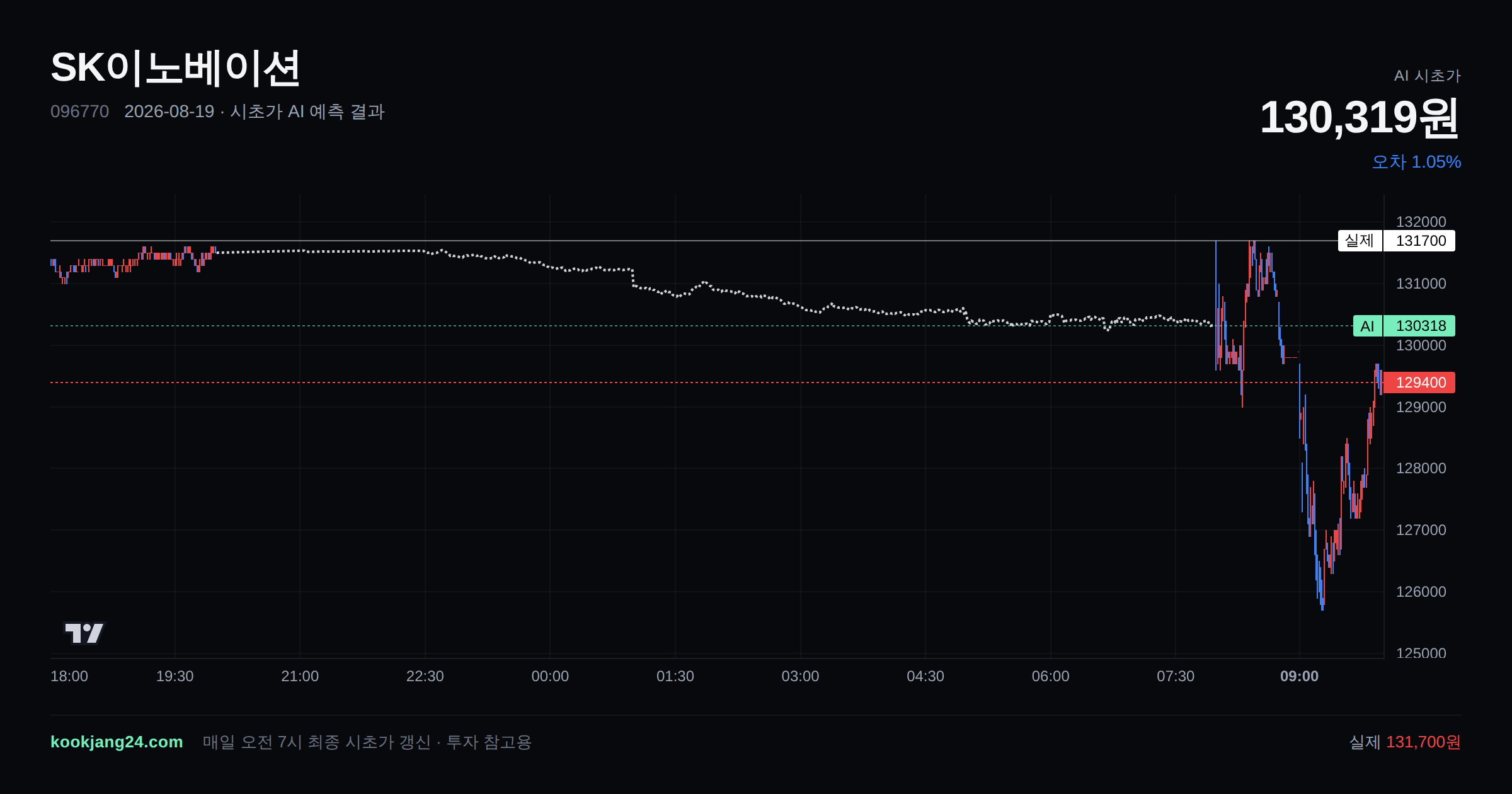This screenshot has height=794, width=1512.
Task: Click the 18:00 time axis label
Action: point(69,676)
